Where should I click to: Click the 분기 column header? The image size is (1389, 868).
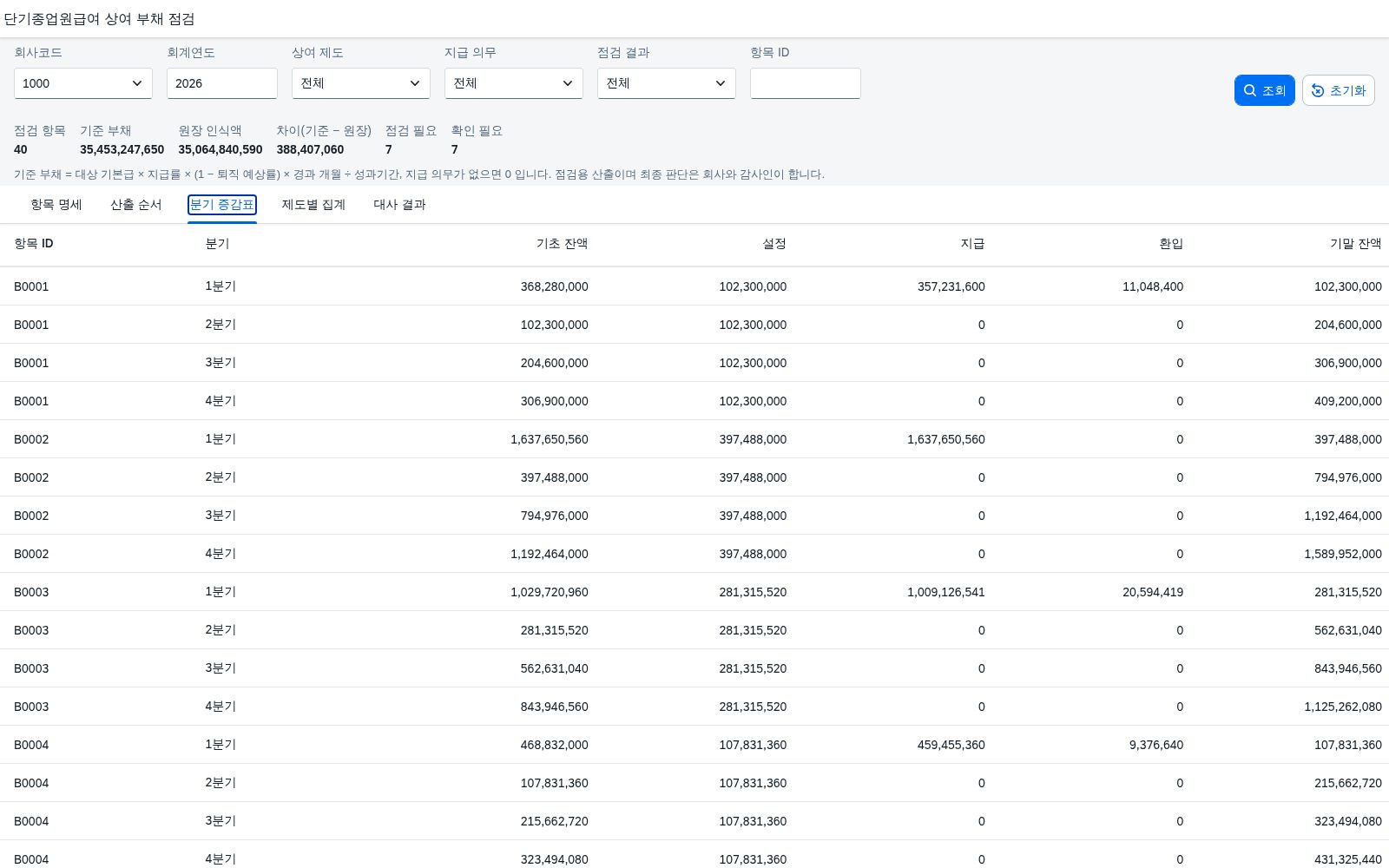coord(217,244)
